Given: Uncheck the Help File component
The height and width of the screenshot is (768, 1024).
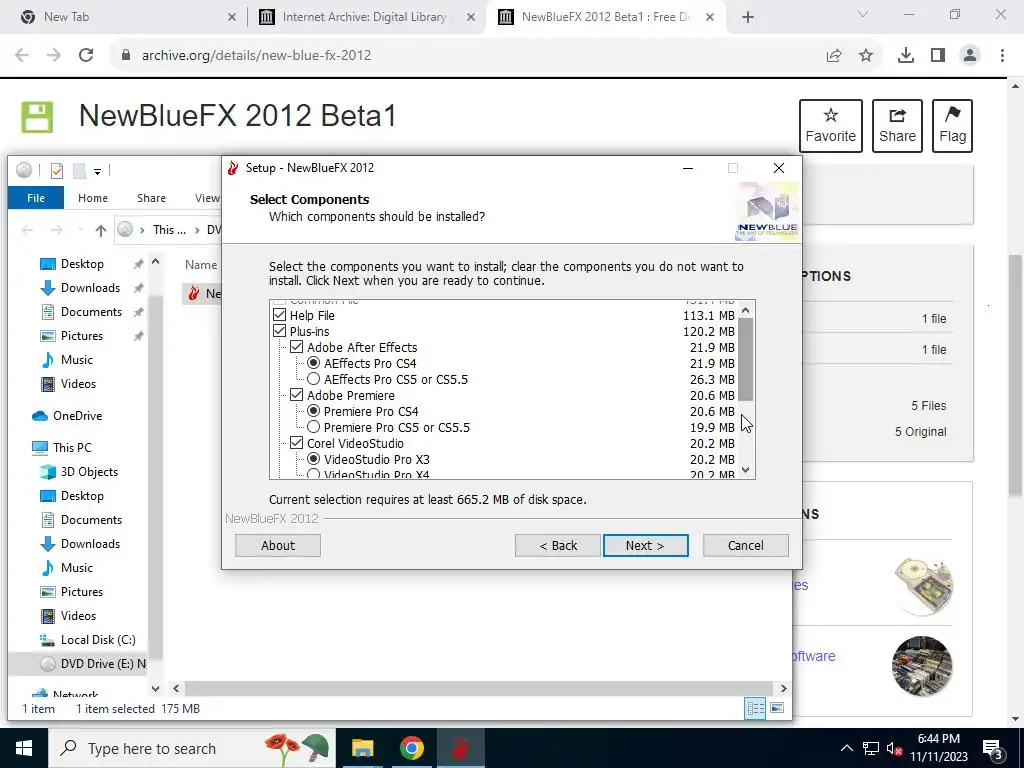Looking at the screenshot, I should pos(280,315).
